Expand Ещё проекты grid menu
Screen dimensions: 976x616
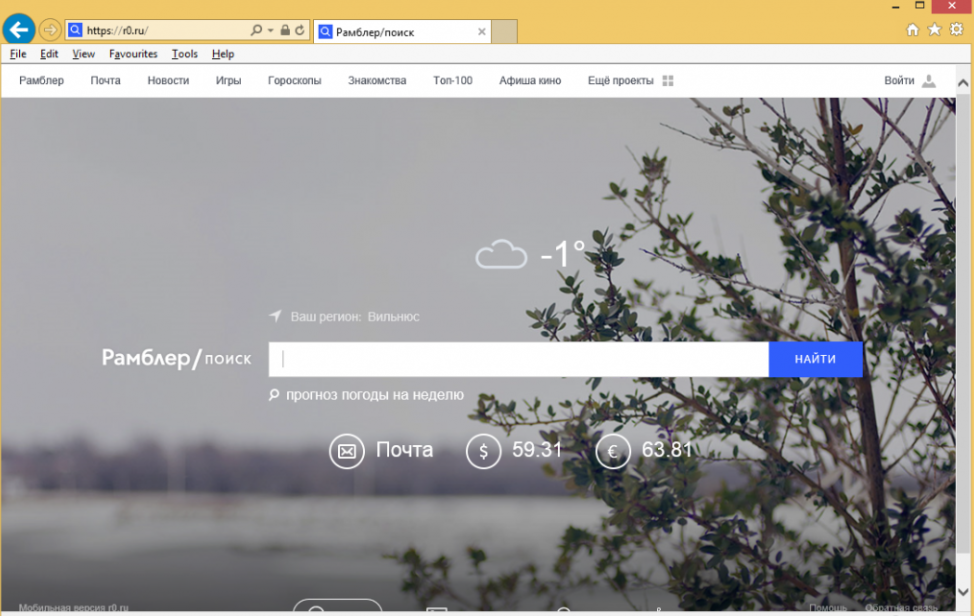631,80
